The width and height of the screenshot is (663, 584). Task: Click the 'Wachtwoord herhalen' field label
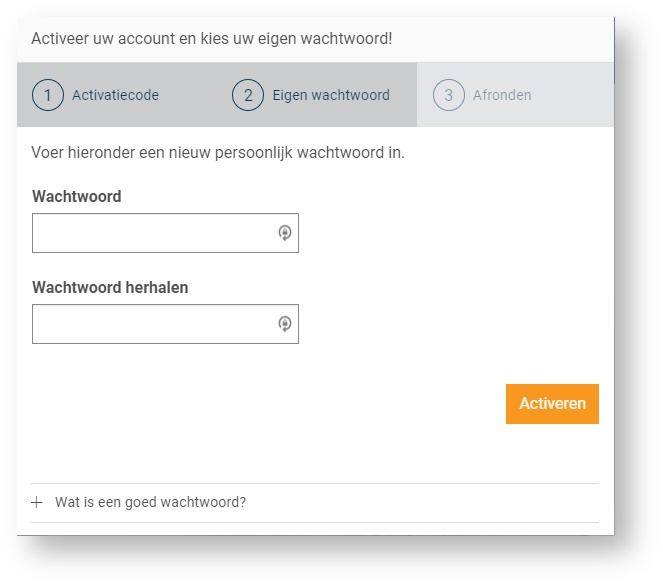(x=110, y=288)
